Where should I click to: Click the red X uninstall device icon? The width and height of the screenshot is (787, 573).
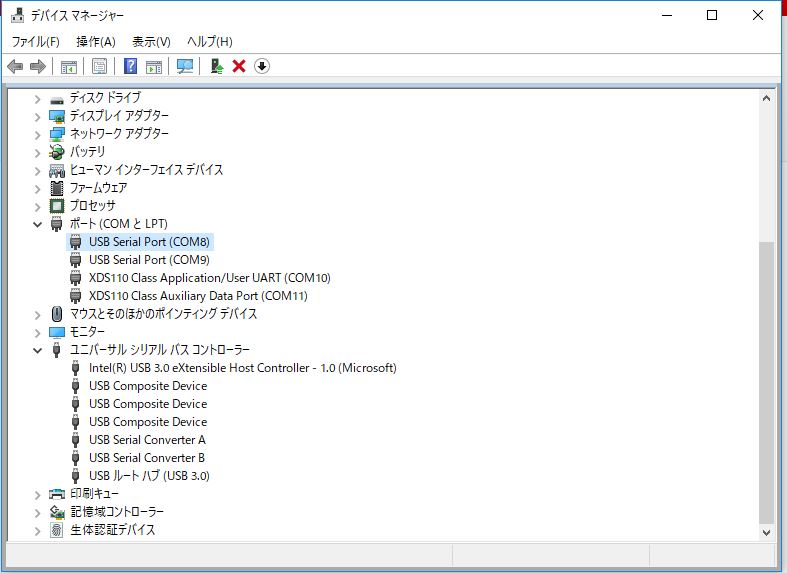[239, 66]
